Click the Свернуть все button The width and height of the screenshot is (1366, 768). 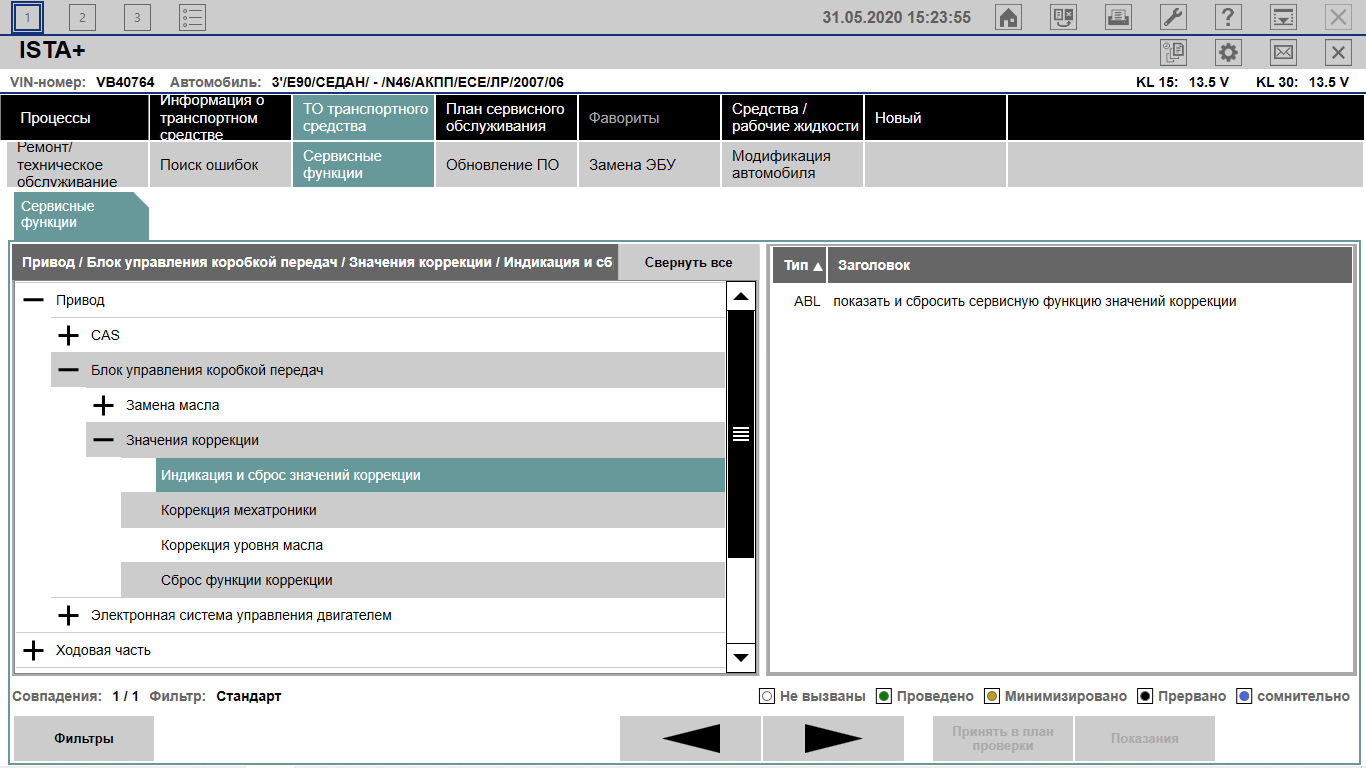coord(688,263)
